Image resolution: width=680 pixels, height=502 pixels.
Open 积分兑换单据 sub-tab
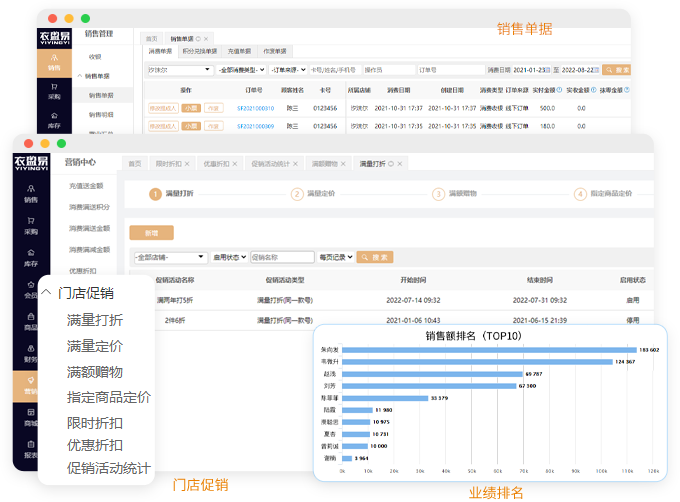point(199,51)
